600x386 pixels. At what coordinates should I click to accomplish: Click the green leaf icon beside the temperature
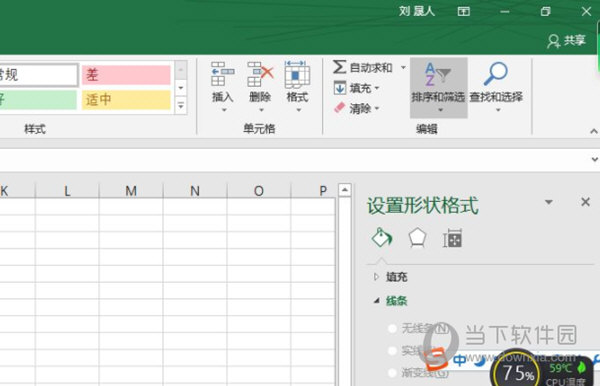(x=582, y=367)
